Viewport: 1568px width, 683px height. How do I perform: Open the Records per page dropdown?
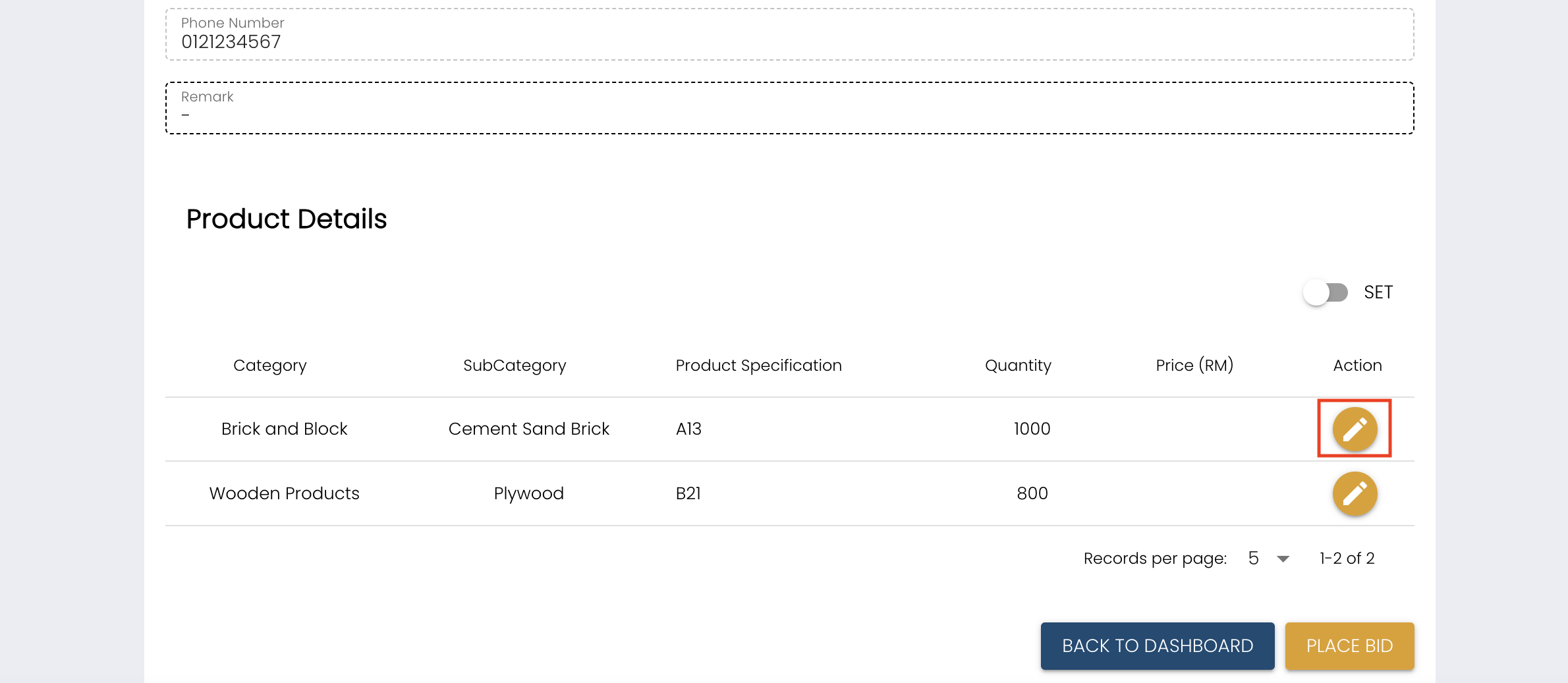[x=1268, y=559]
